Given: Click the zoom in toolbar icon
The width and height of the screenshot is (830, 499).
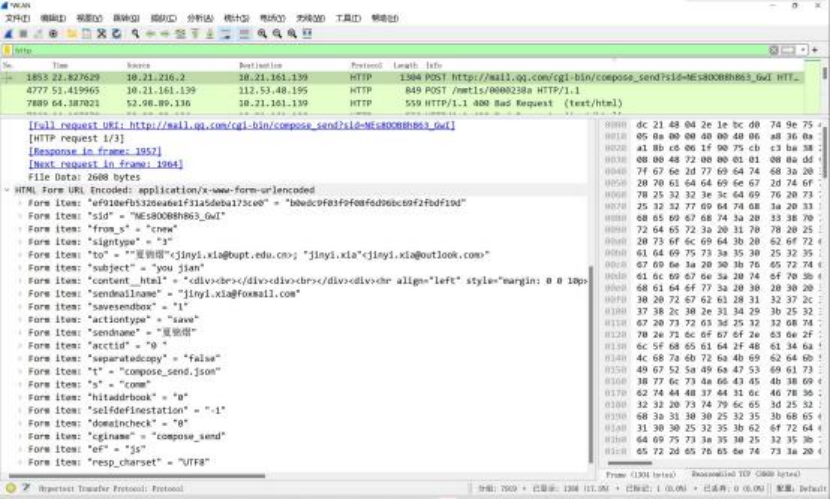Looking at the screenshot, I should click(x=259, y=33).
